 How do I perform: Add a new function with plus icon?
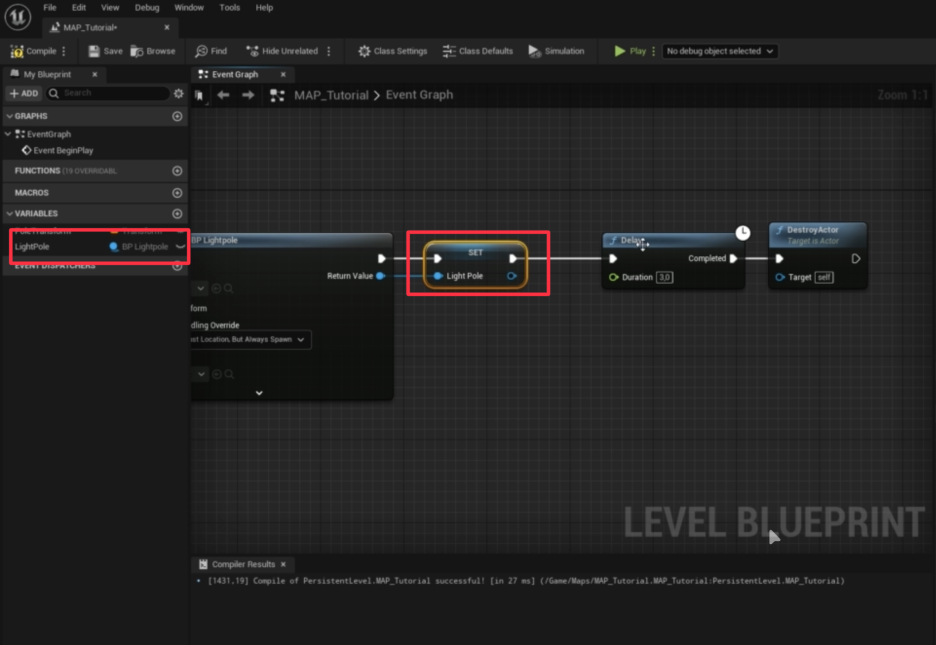[177, 171]
